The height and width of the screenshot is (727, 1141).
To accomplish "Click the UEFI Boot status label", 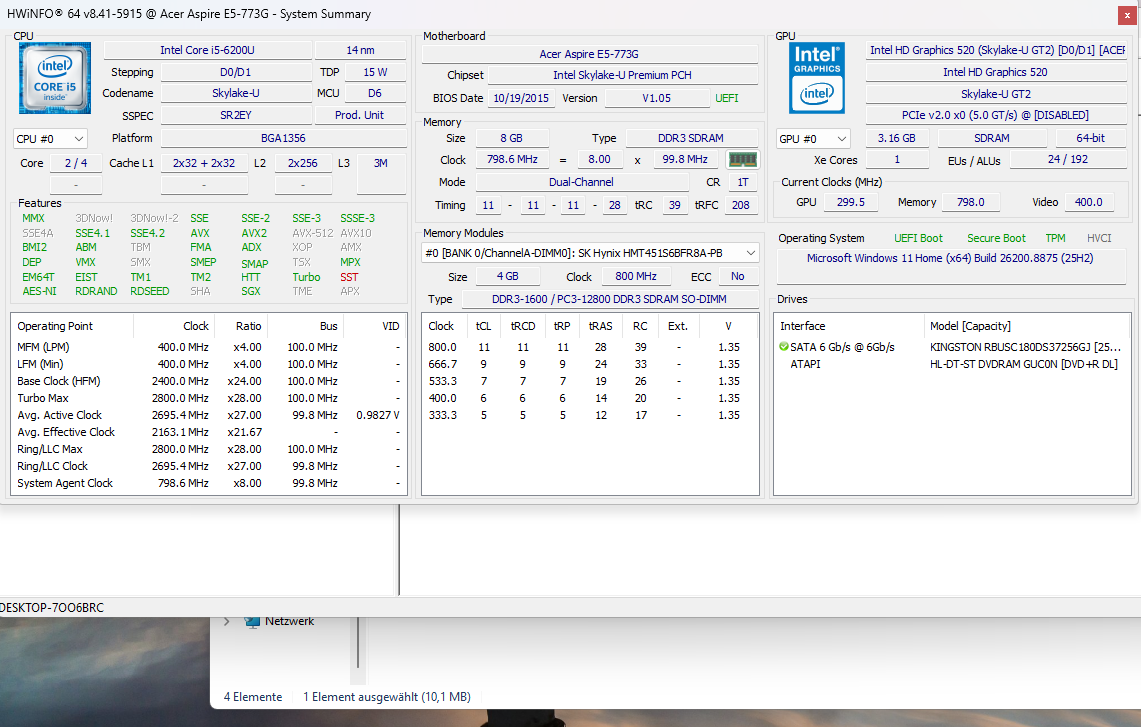I will point(918,239).
